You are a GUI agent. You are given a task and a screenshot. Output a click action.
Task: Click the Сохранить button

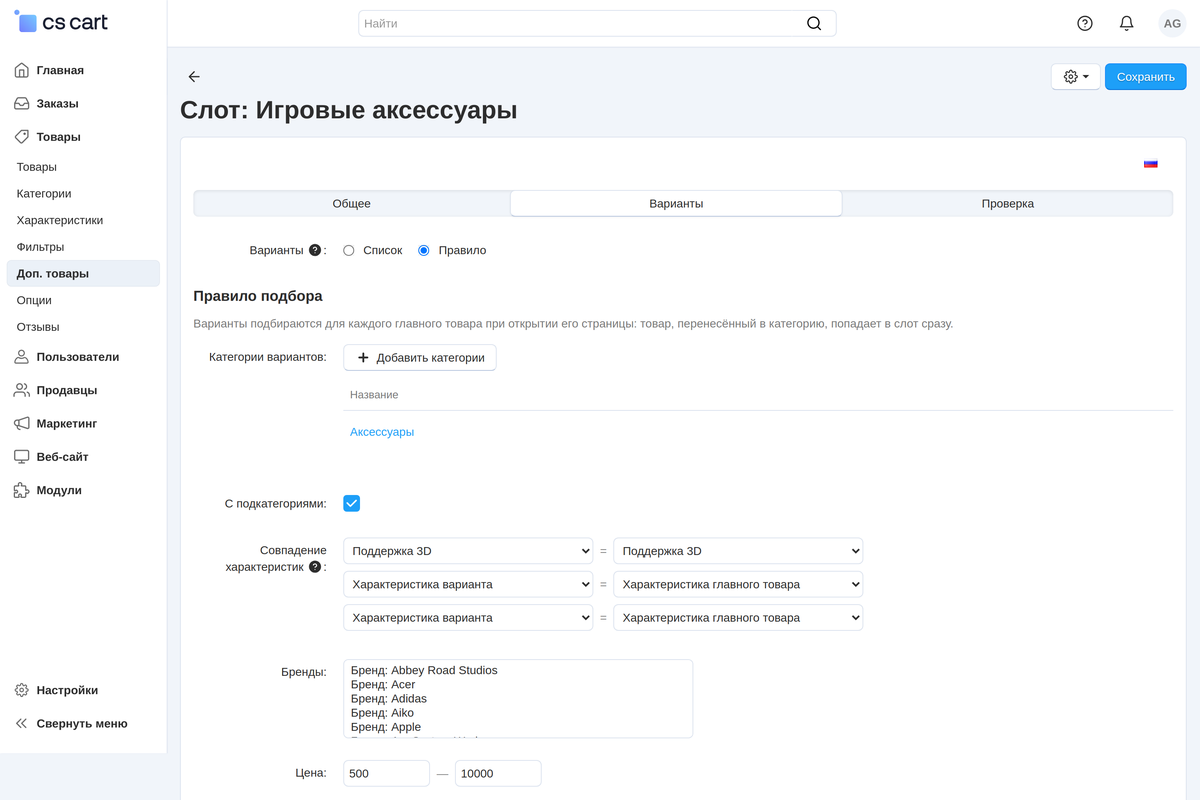point(1146,77)
